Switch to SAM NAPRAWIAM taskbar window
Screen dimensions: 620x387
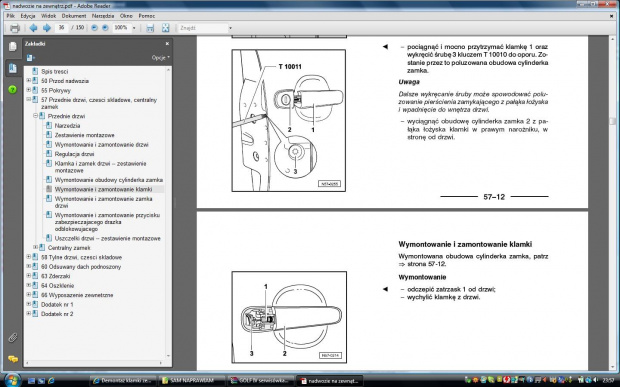click(191, 381)
